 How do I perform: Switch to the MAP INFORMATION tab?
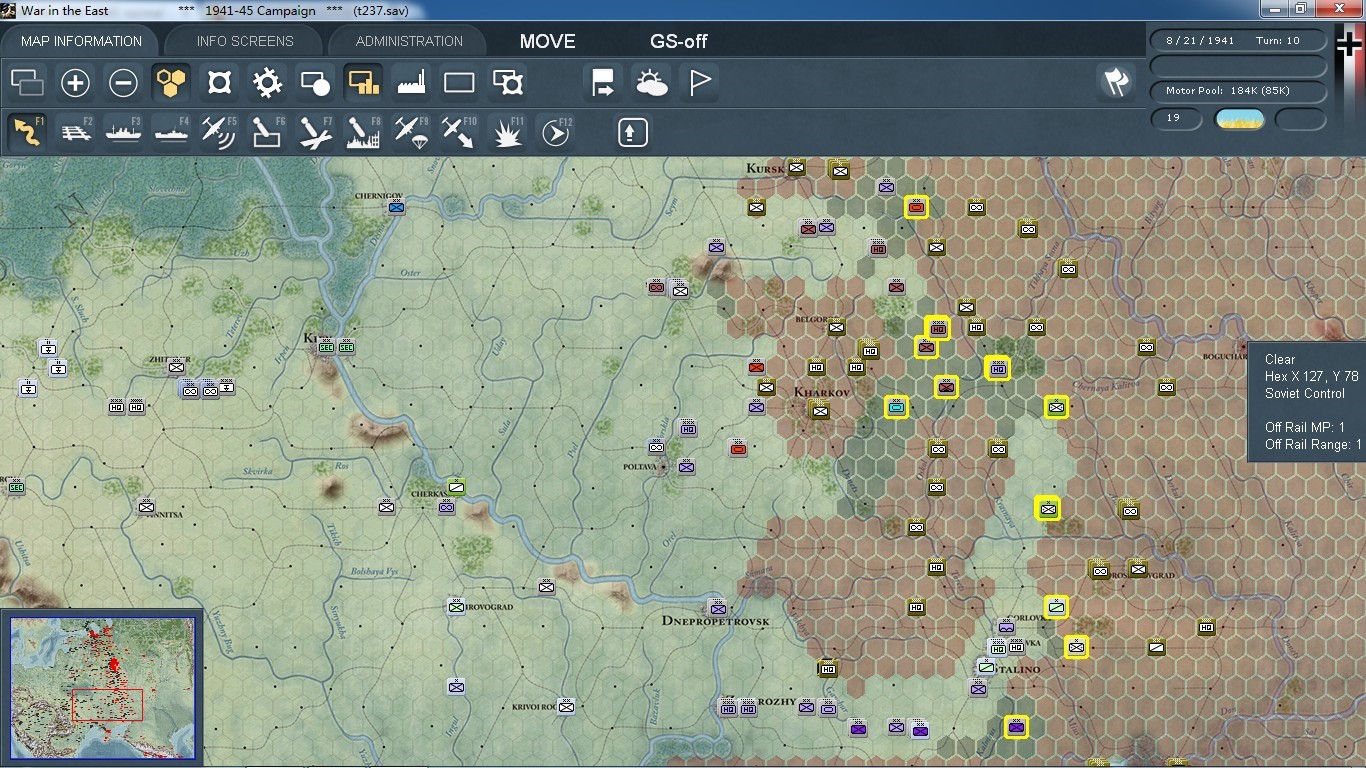pyautogui.click(x=81, y=41)
